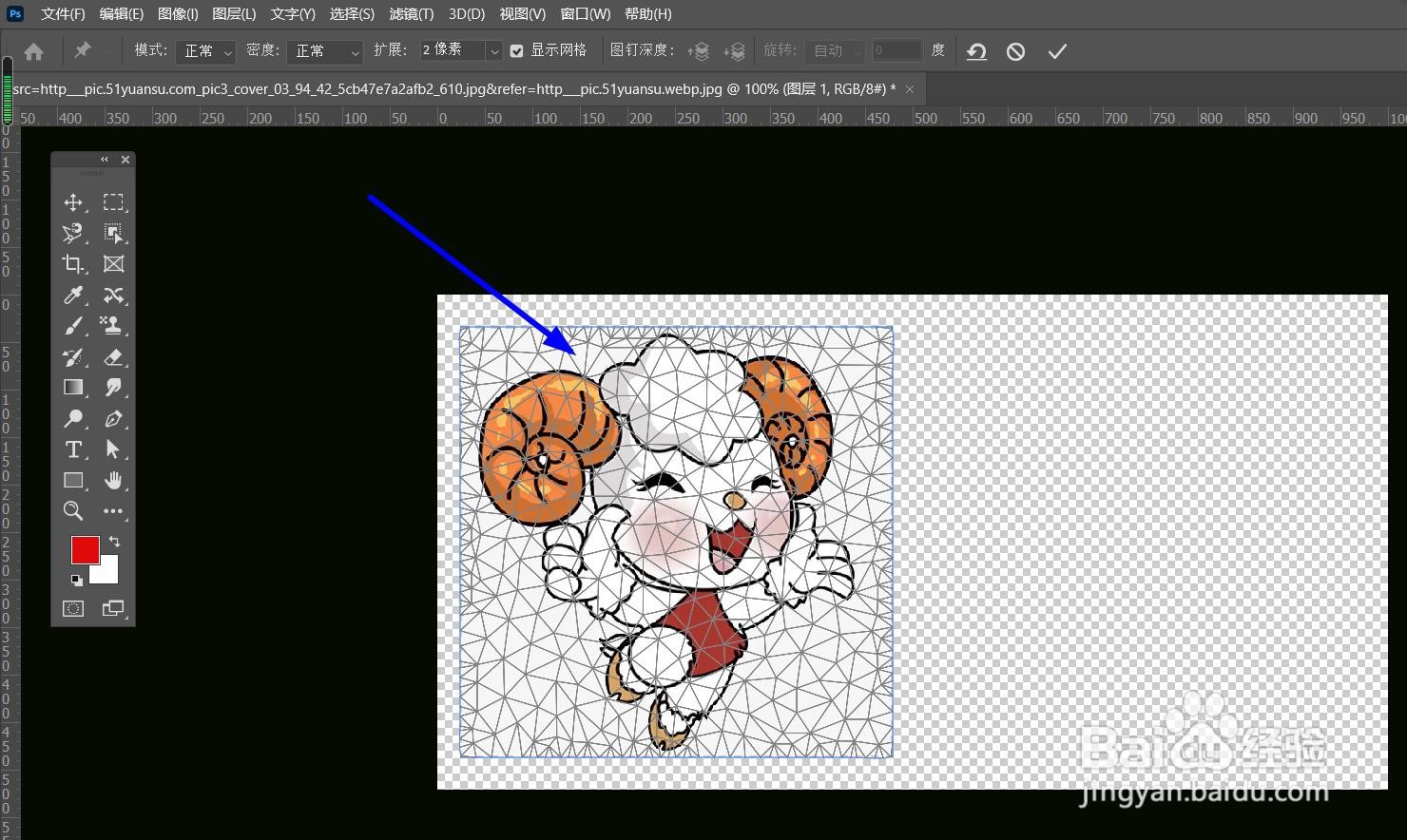1407x840 pixels.
Task: Open the 滤镜(T) menu
Action: [411, 13]
